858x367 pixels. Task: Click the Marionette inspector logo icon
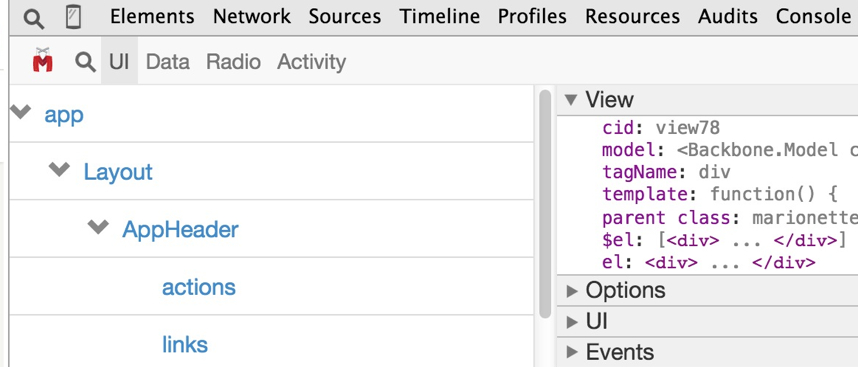[x=43, y=60]
